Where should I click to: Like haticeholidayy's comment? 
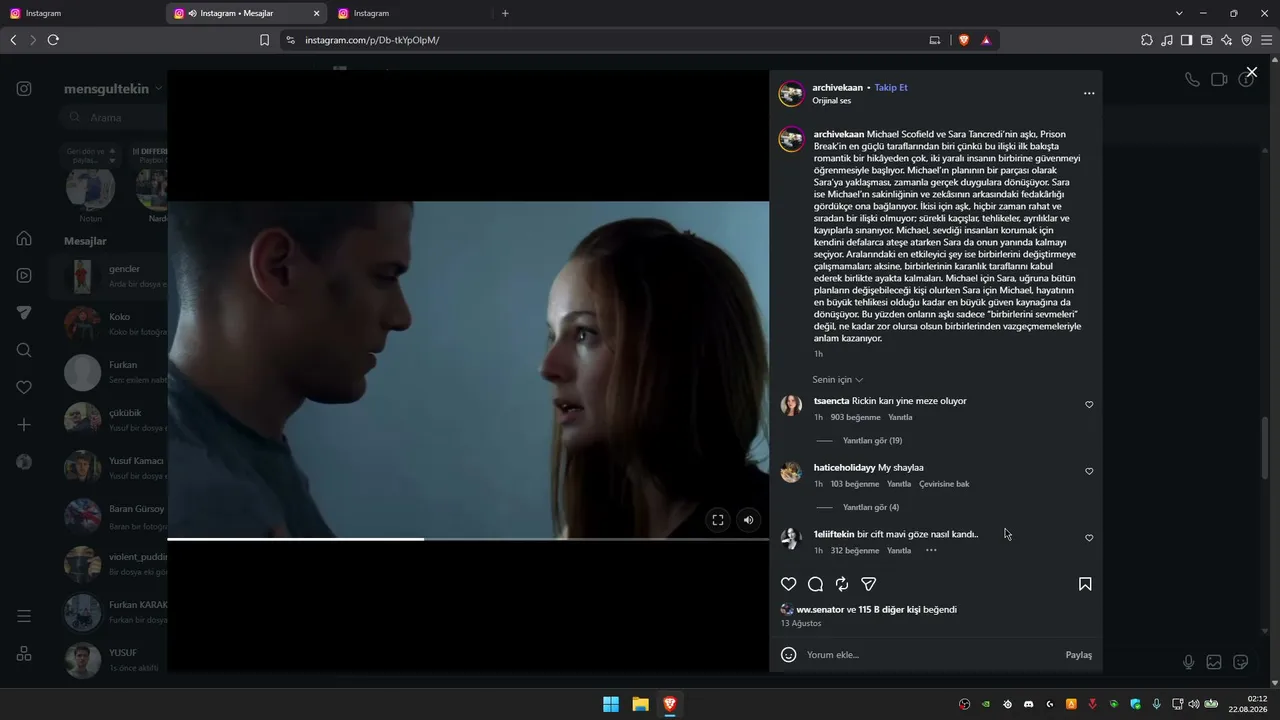[x=1089, y=471]
